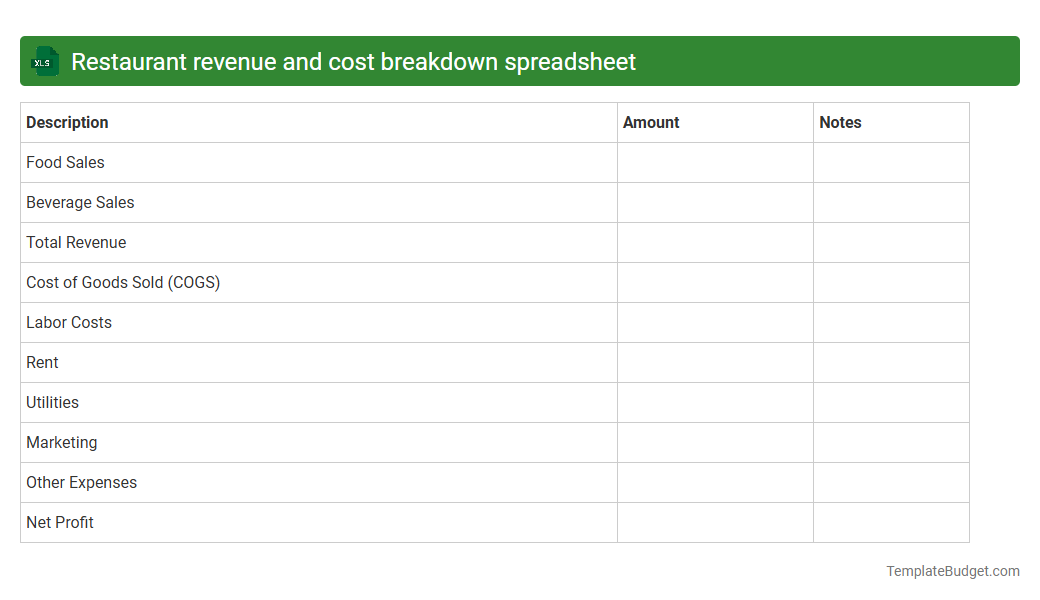Viewport: 1040px width, 600px height.
Task: Select the Net Profit row label
Action: point(59,522)
